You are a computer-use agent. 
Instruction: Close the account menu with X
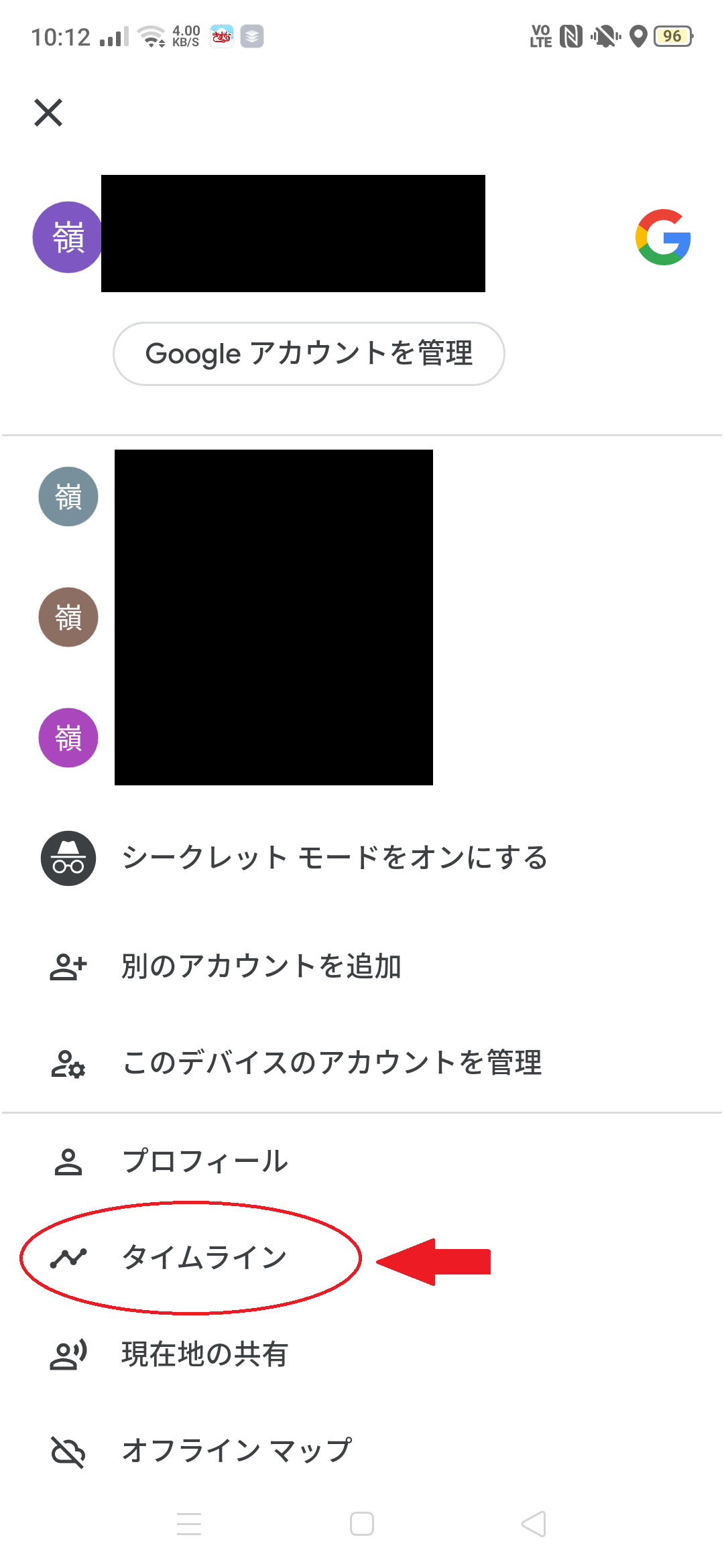pyautogui.click(x=48, y=113)
